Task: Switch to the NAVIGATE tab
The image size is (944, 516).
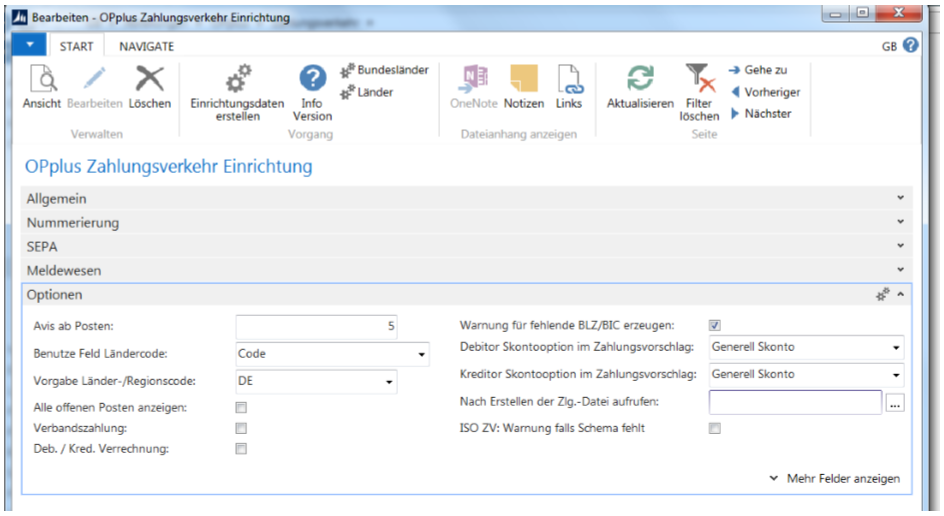Action: click(146, 46)
